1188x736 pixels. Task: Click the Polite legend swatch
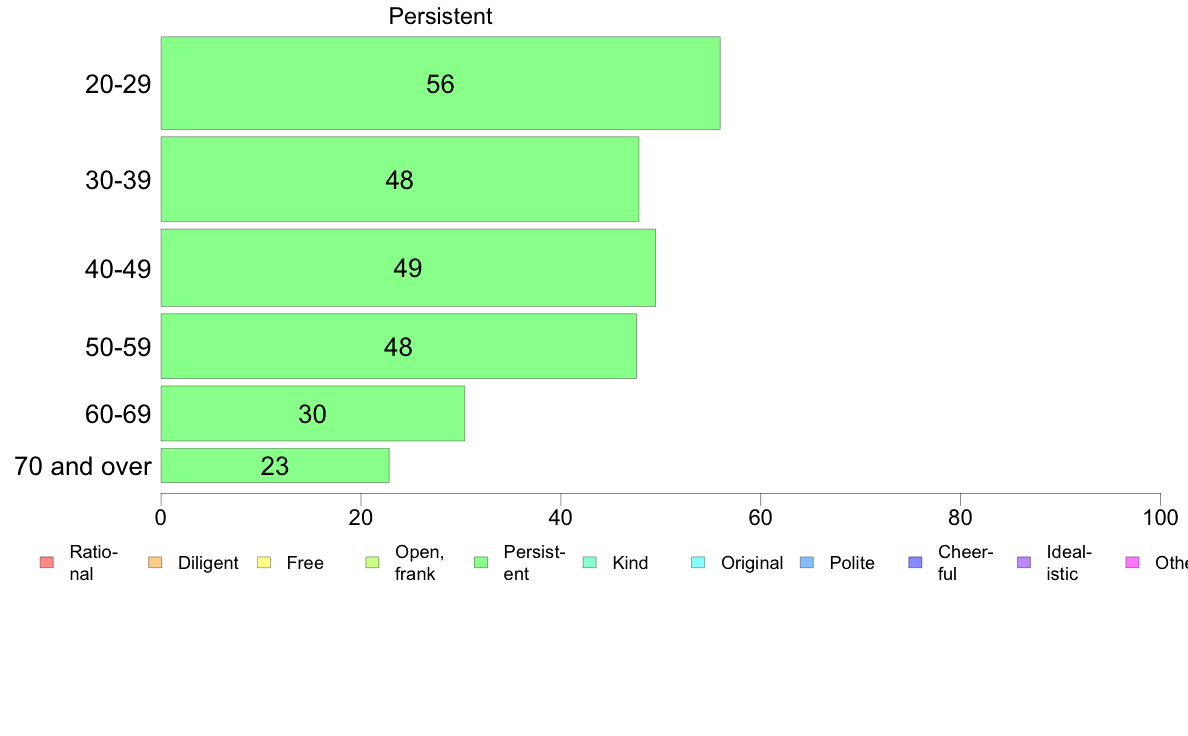[x=807, y=562]
